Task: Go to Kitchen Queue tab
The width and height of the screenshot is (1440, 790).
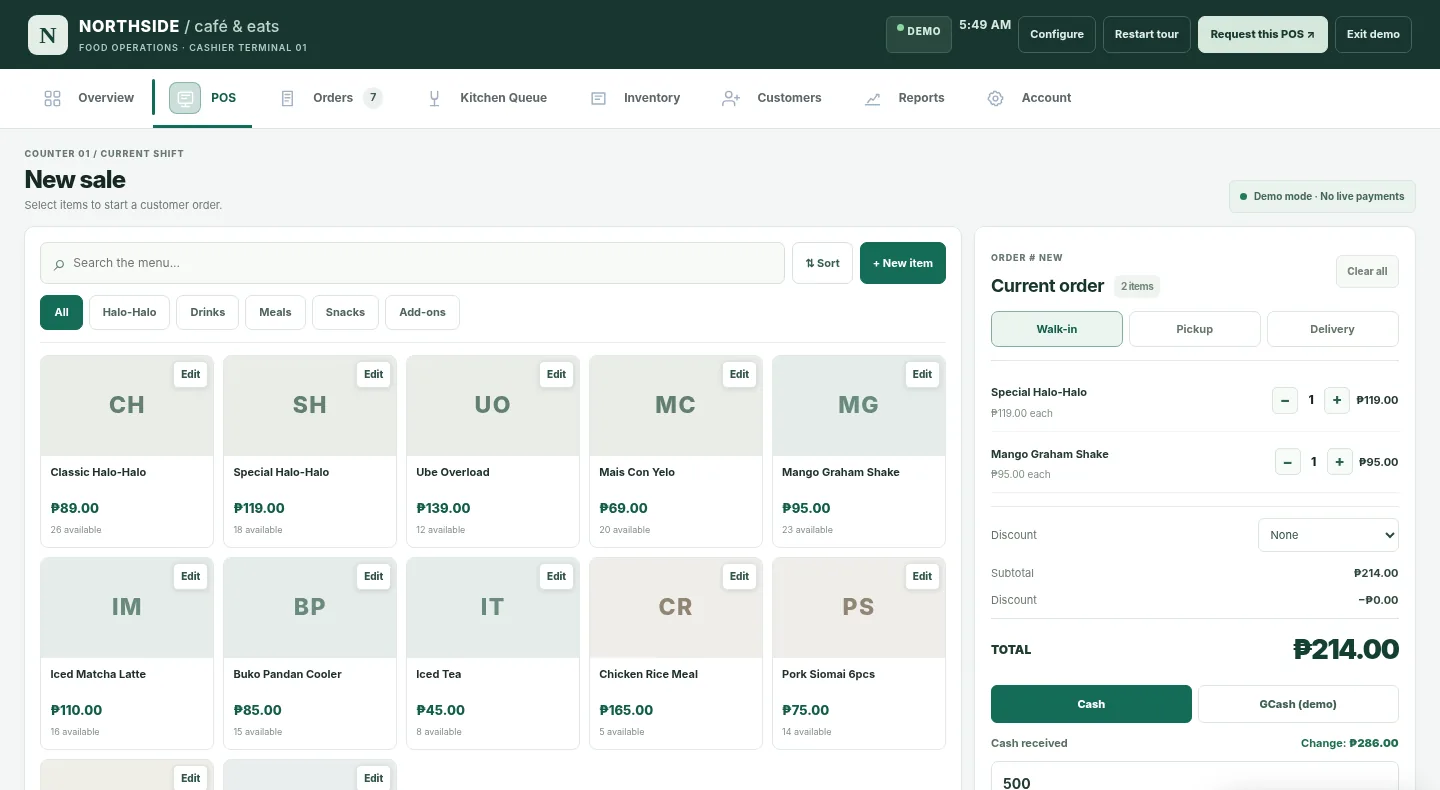Action: (x=487, y=98)
